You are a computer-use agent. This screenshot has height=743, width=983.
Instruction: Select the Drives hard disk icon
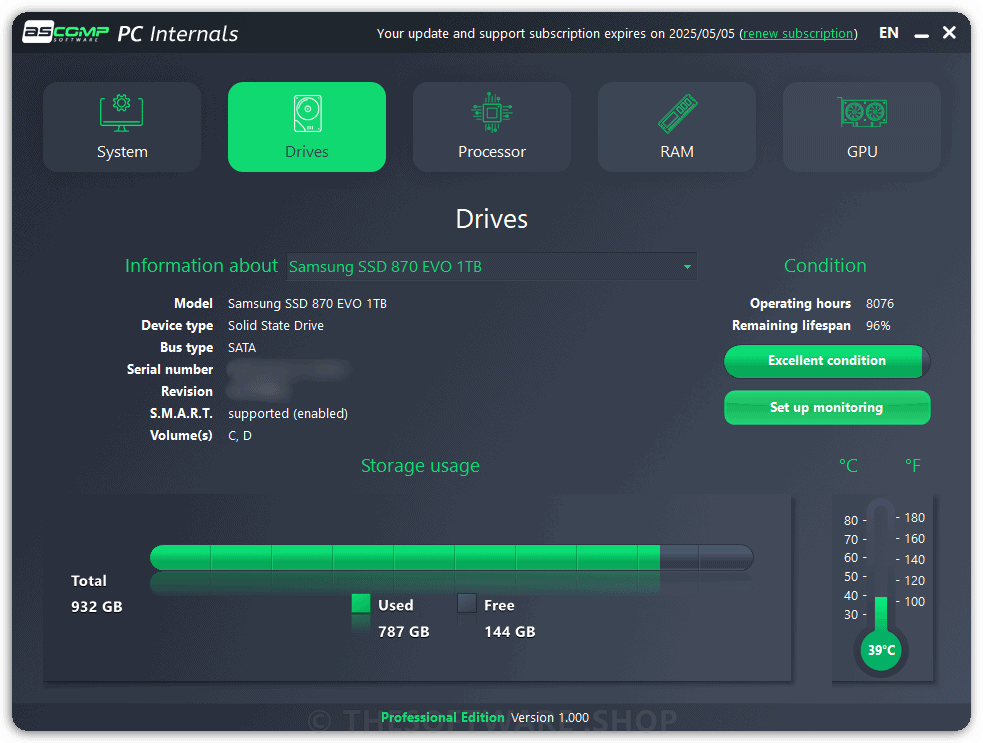pyautogui.click(x=307, y=113)
